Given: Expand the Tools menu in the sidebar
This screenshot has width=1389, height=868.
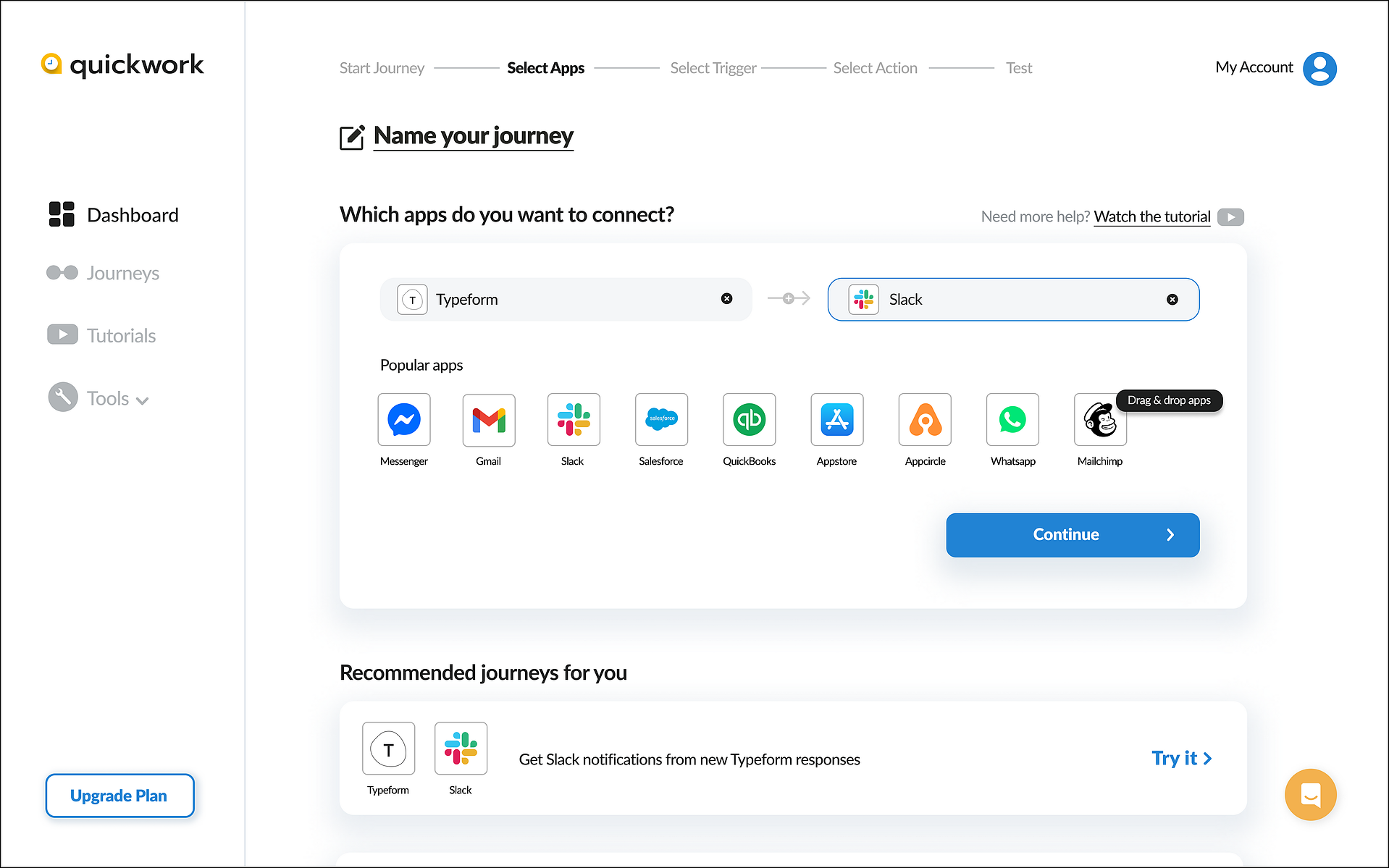Looking at the screenshot, I should pos(98,397).
